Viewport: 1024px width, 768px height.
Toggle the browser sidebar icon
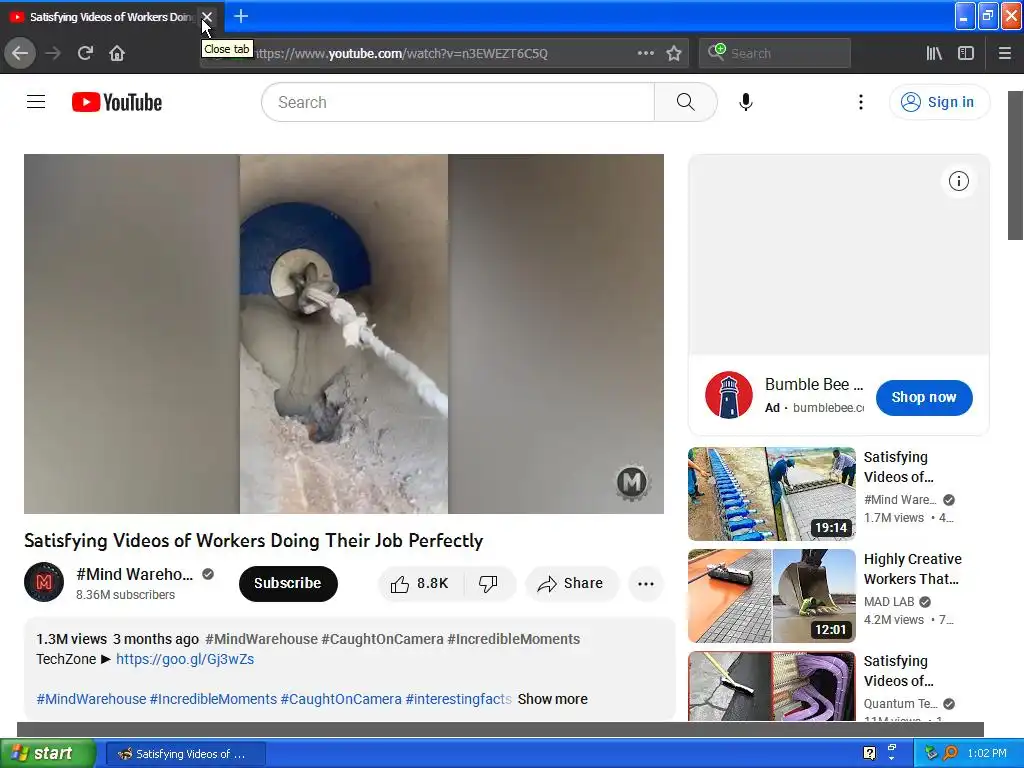966,53
